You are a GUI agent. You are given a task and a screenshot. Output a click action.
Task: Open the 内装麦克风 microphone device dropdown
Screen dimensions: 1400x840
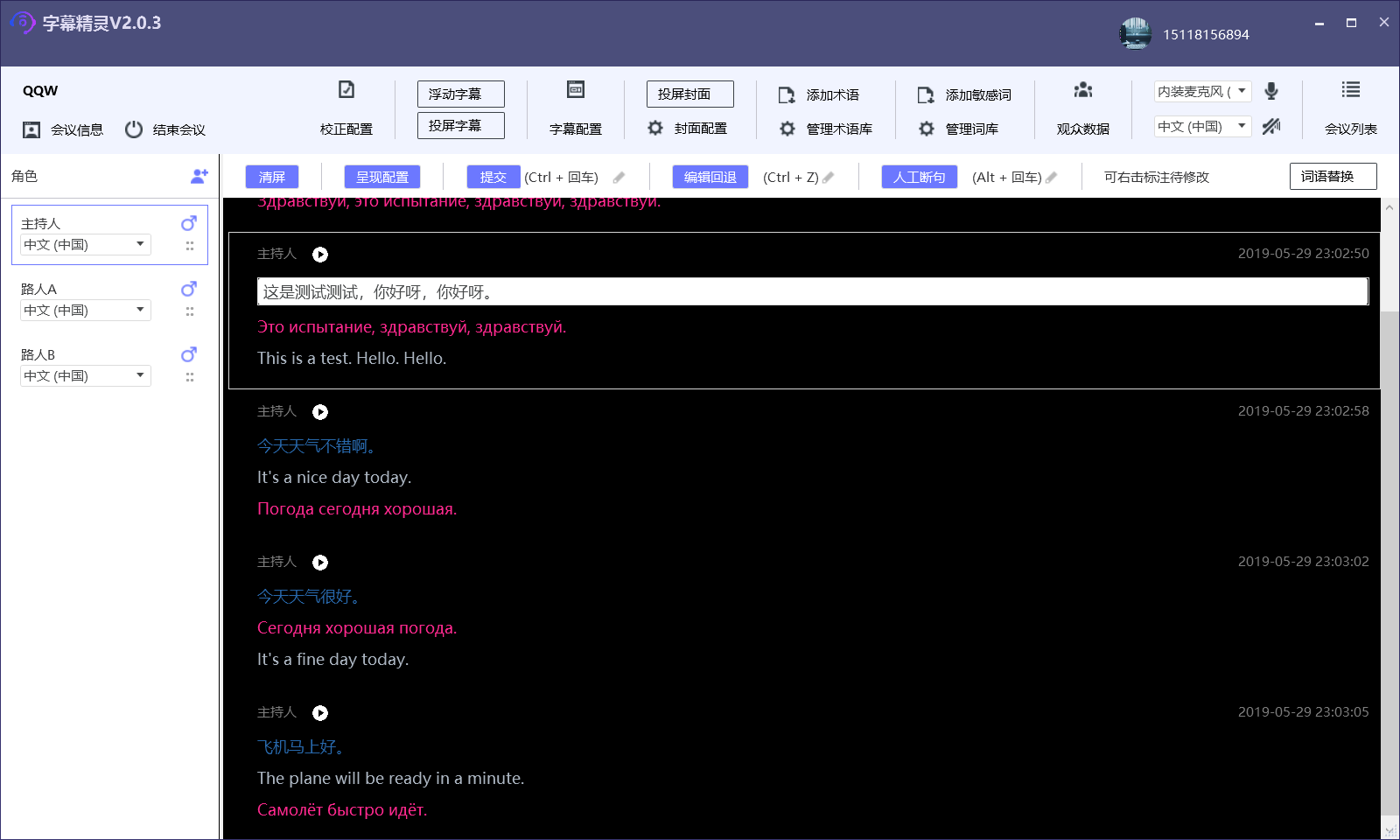point(1203,91)
